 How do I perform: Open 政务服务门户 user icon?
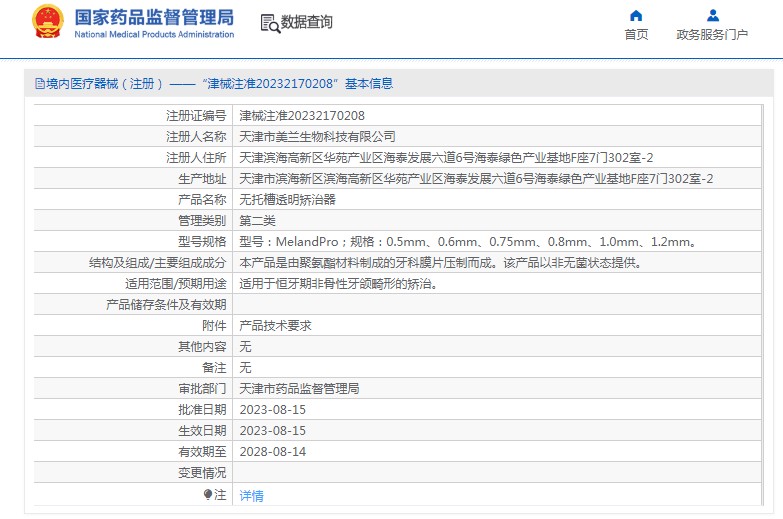(713, 15)
